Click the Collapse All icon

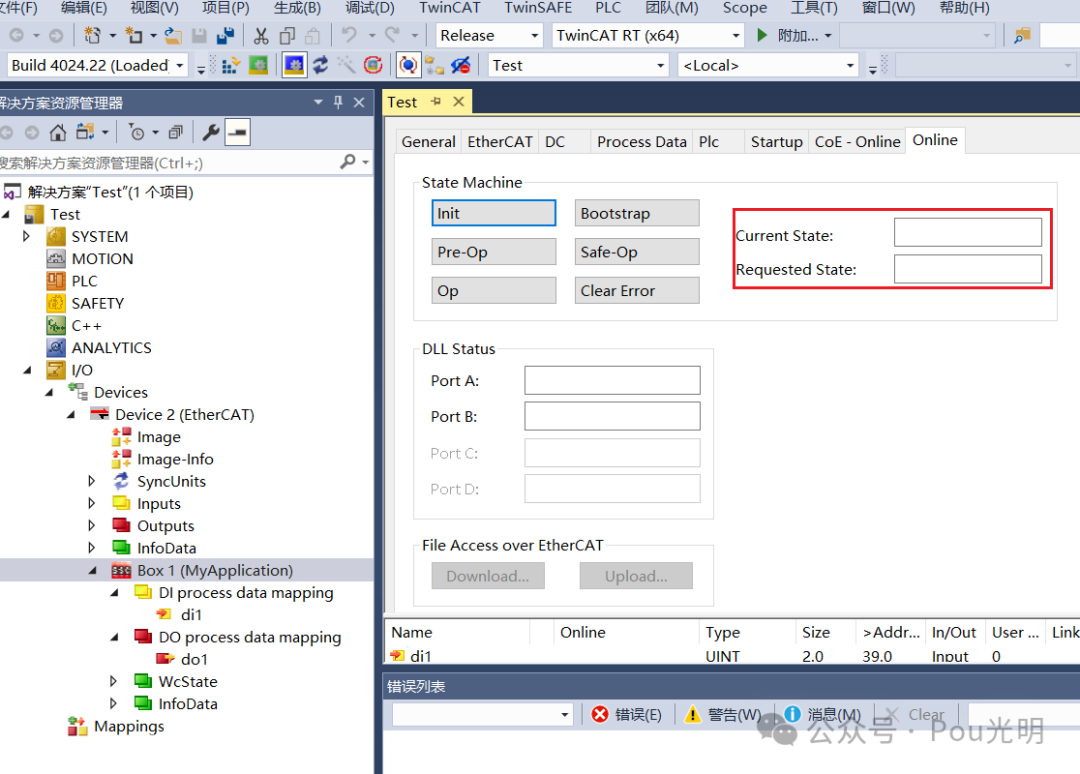tap(176, 132)
